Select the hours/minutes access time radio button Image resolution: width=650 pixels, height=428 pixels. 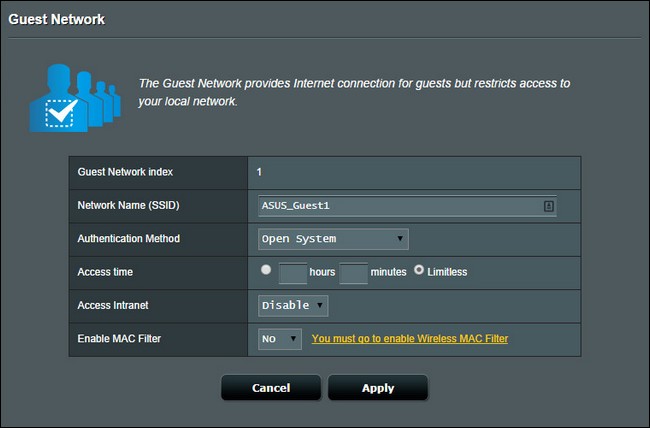click(x=266, y=270)
